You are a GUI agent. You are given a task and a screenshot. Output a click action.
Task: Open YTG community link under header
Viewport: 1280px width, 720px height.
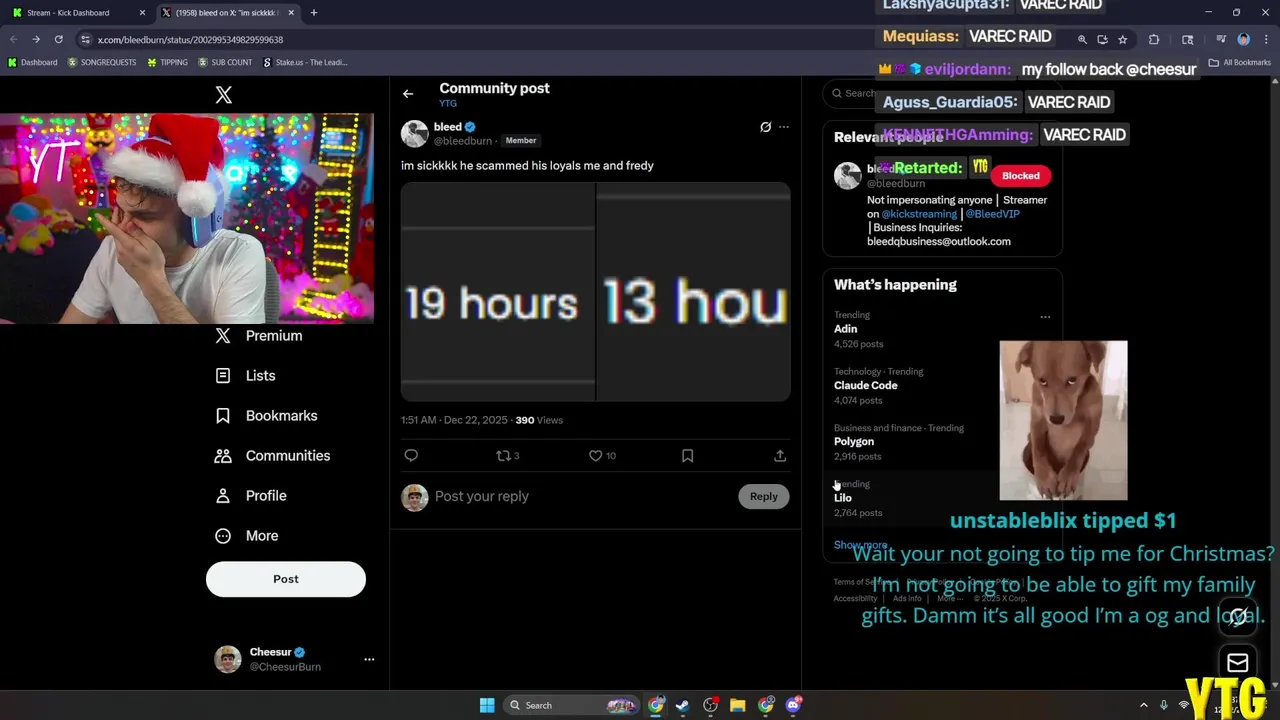click(448, 103)
